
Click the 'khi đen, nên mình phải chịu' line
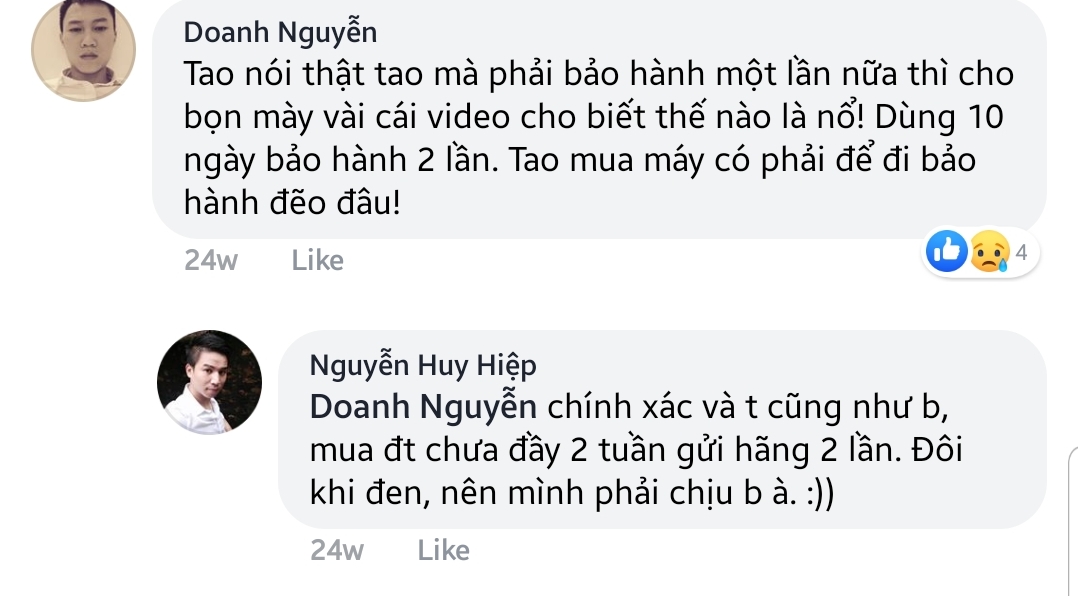572,494
